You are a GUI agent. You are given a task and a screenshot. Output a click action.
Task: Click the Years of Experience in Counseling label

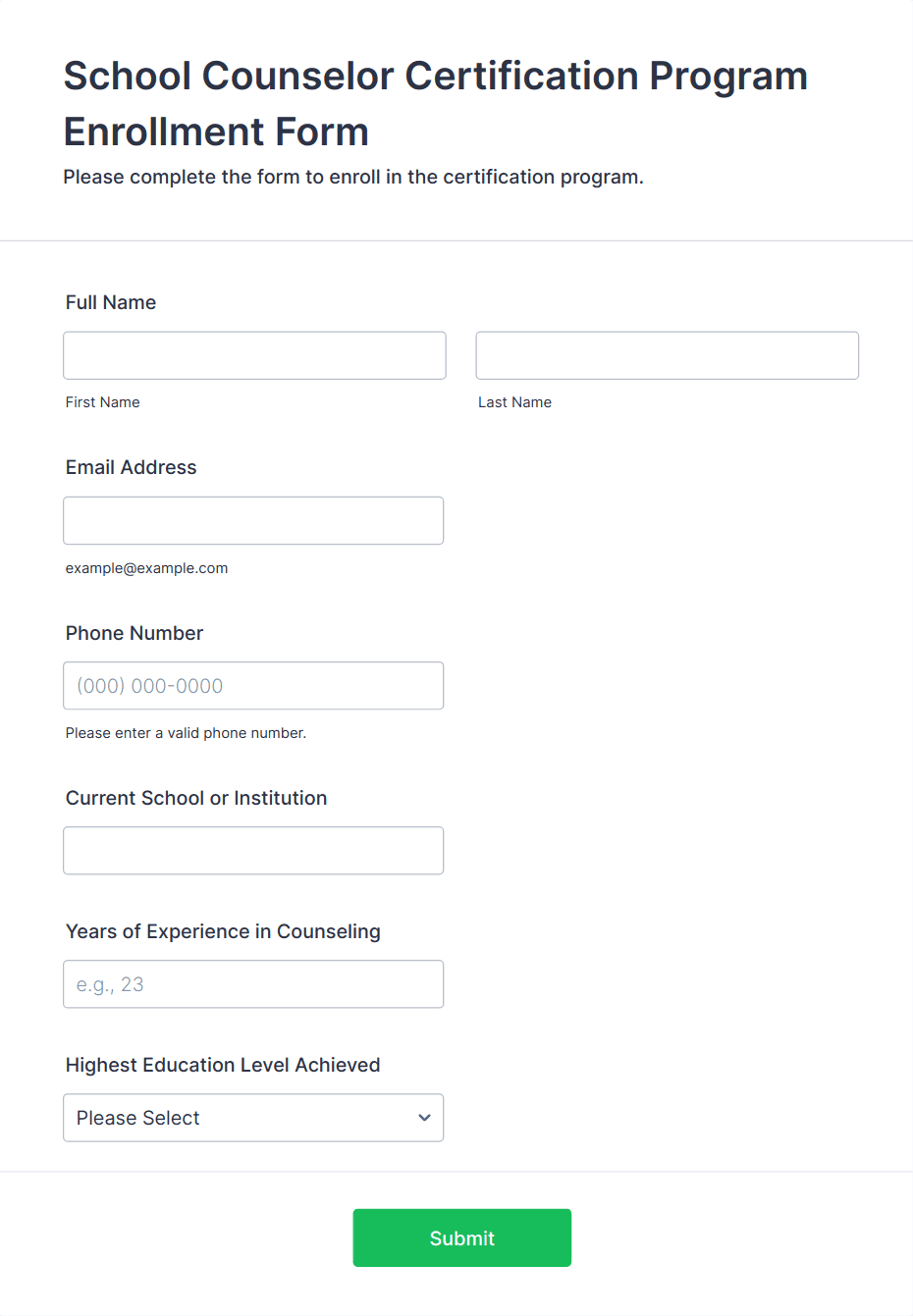pyautogui.click(x=223, y=931)
